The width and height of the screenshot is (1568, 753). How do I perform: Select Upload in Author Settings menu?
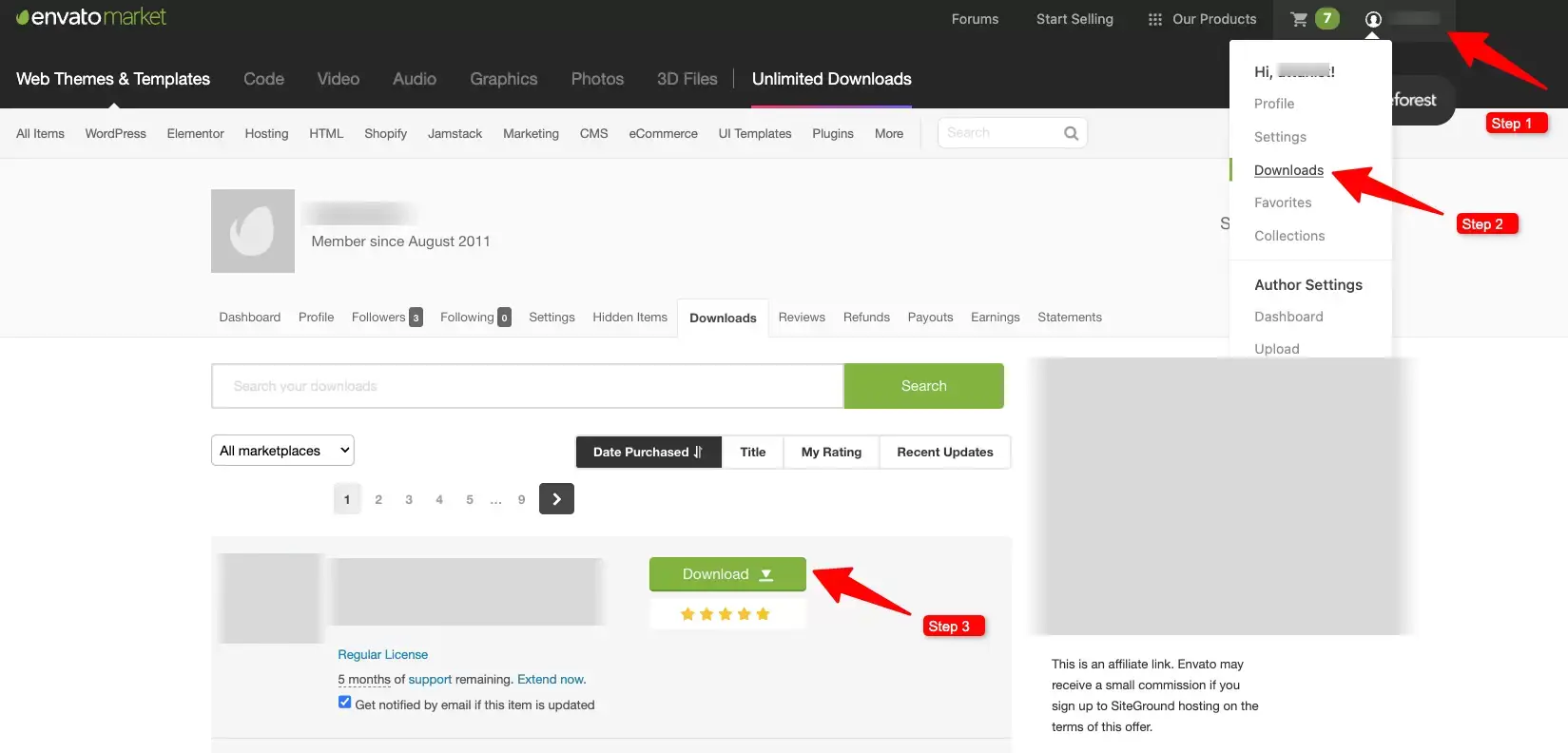pos(1277,349)
